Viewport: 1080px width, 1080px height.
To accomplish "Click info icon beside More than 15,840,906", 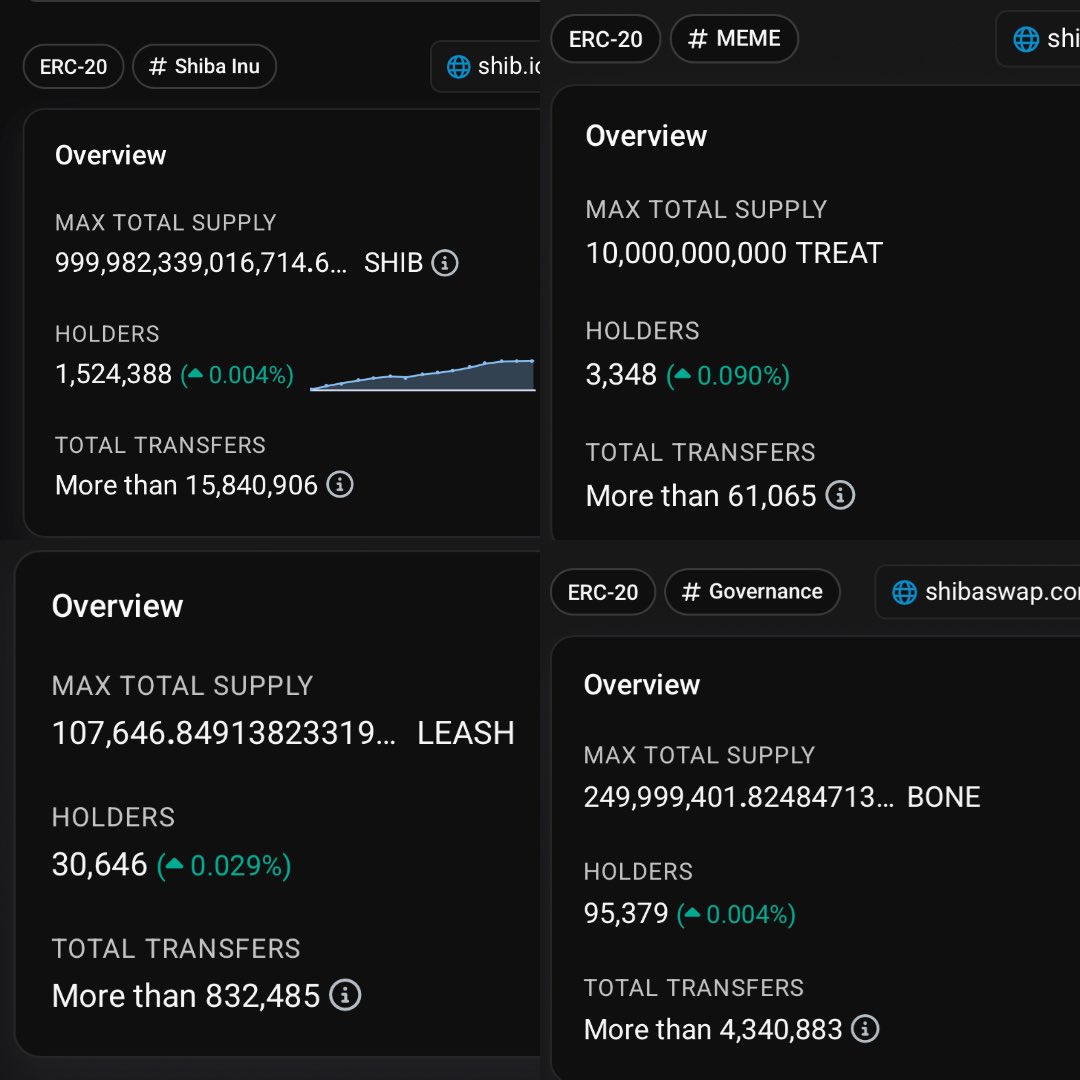I will (x=340, y=484).
